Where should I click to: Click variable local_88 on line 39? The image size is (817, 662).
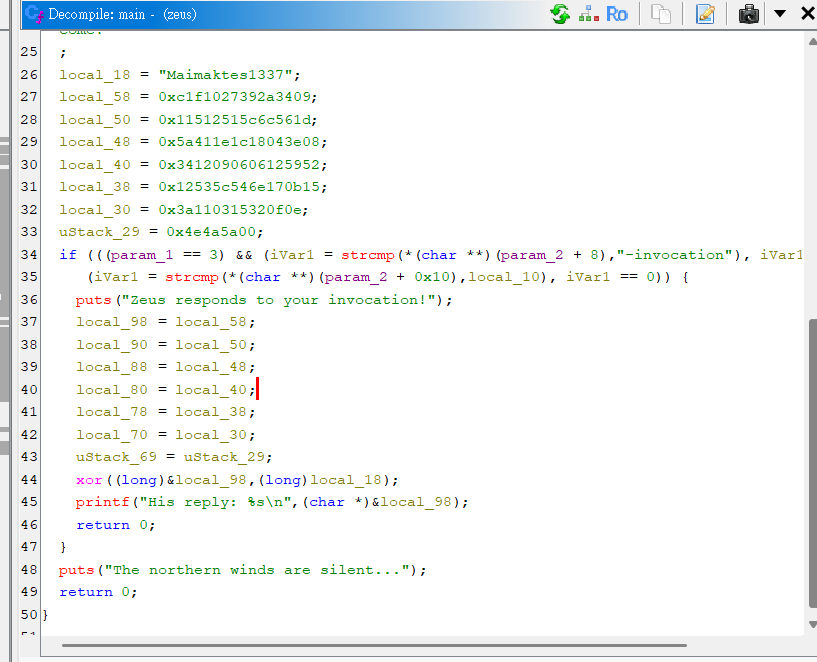pos(112,367)
